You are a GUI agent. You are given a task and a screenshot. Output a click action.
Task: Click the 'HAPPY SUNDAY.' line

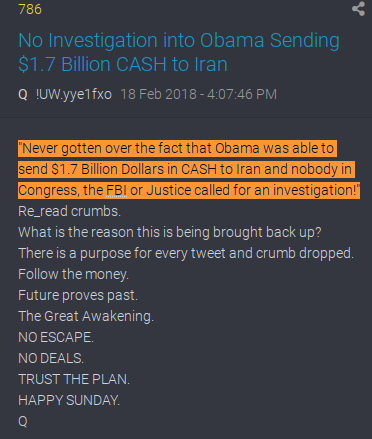click(69, 400)
